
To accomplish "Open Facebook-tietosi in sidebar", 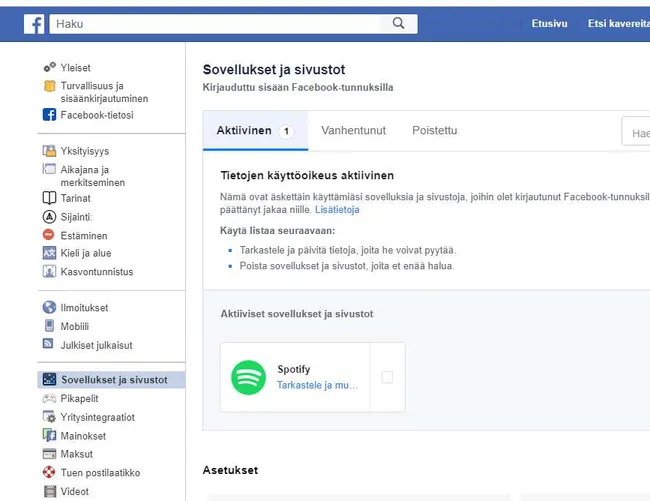I will coord(96,115).
